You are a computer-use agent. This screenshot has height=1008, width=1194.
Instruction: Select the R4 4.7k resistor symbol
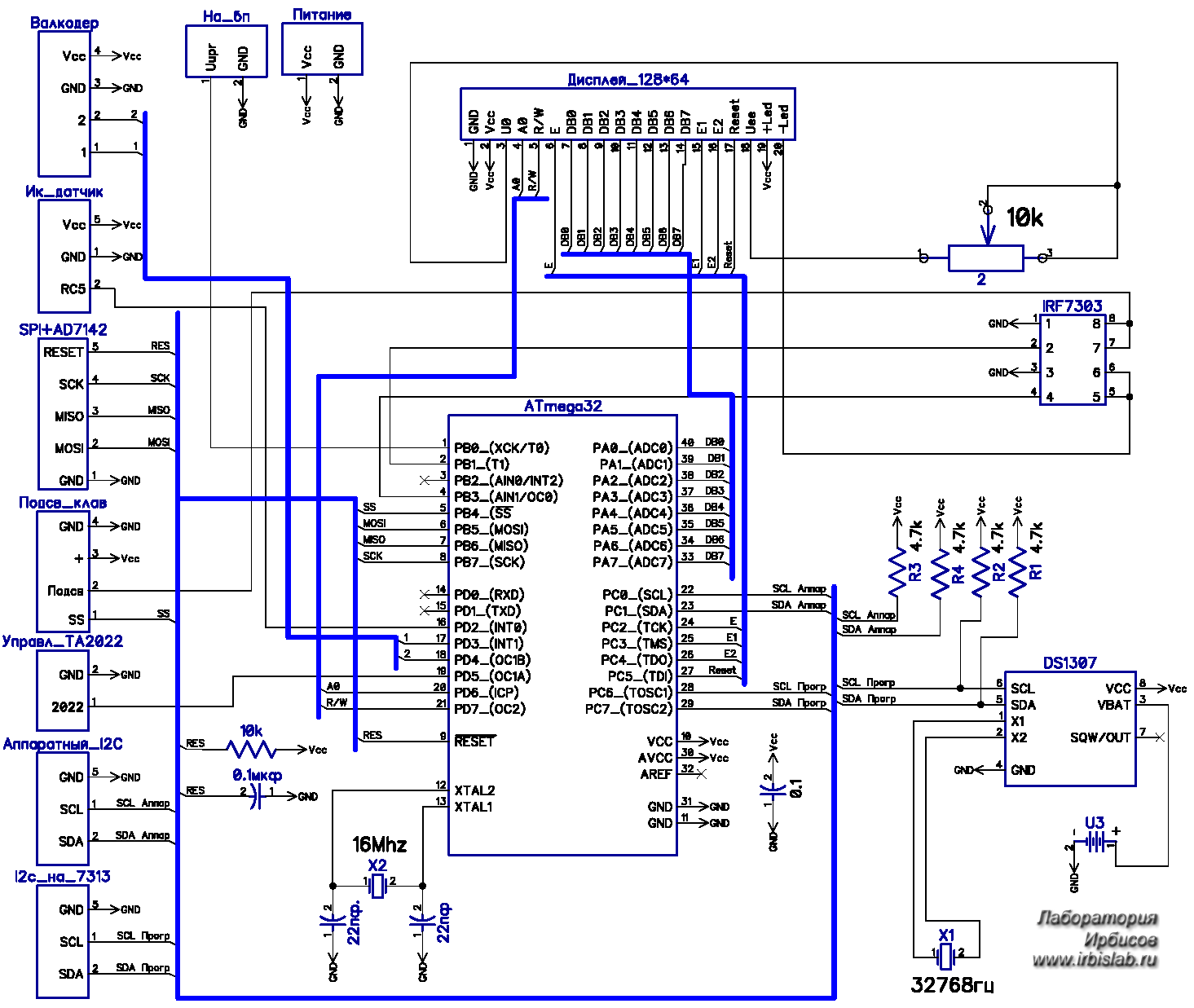[x=941, y=572]
